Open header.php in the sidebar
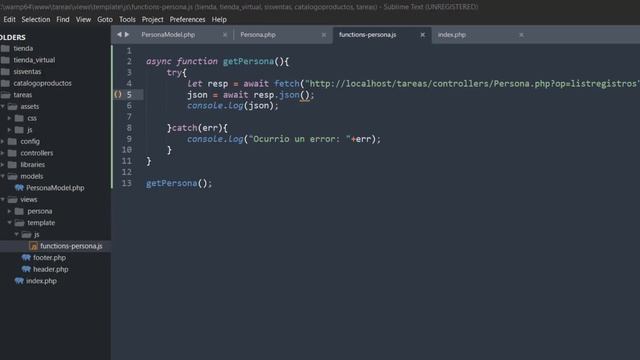Viewport: 640px width, 360px height. click(51, 269)
